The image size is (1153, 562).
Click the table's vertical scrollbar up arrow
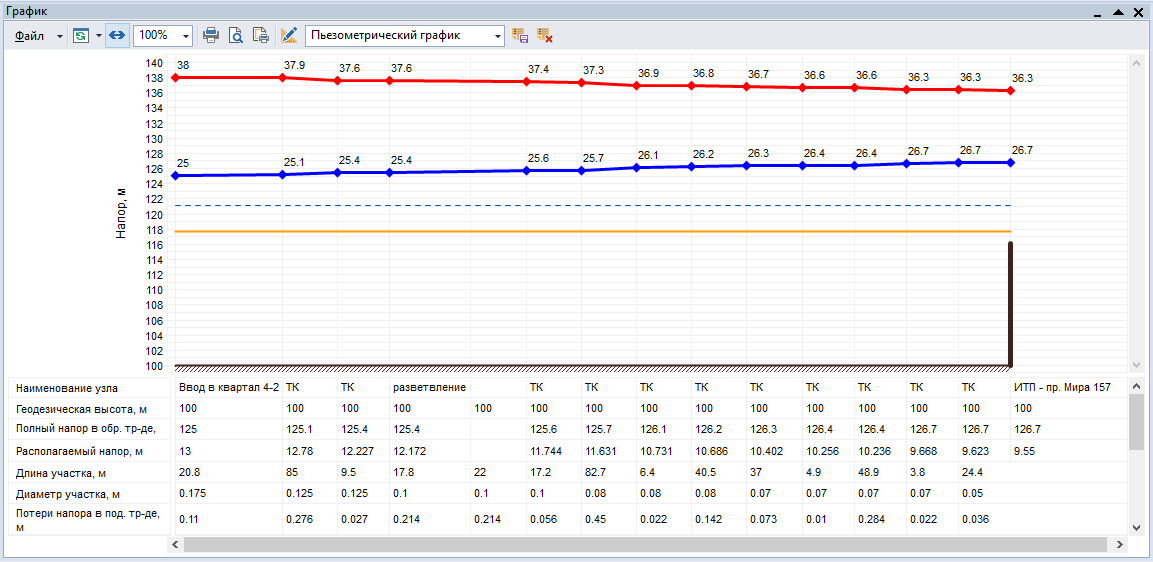(x=1136, y=385)
